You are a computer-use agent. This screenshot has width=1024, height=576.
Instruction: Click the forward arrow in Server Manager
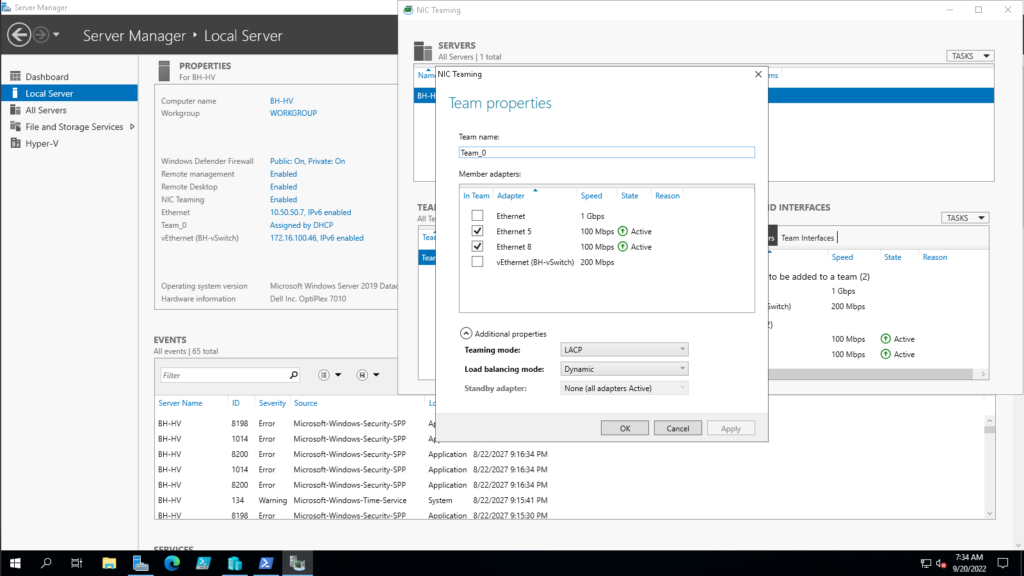40,35
